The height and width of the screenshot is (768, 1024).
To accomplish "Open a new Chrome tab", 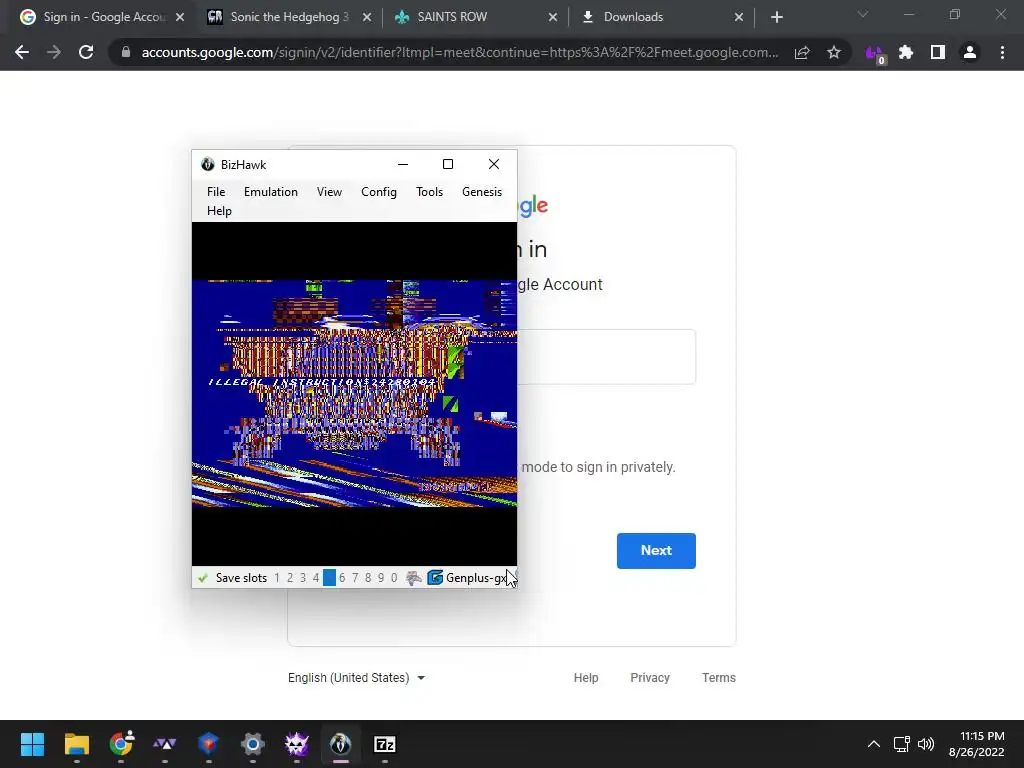I will [776, 18].
